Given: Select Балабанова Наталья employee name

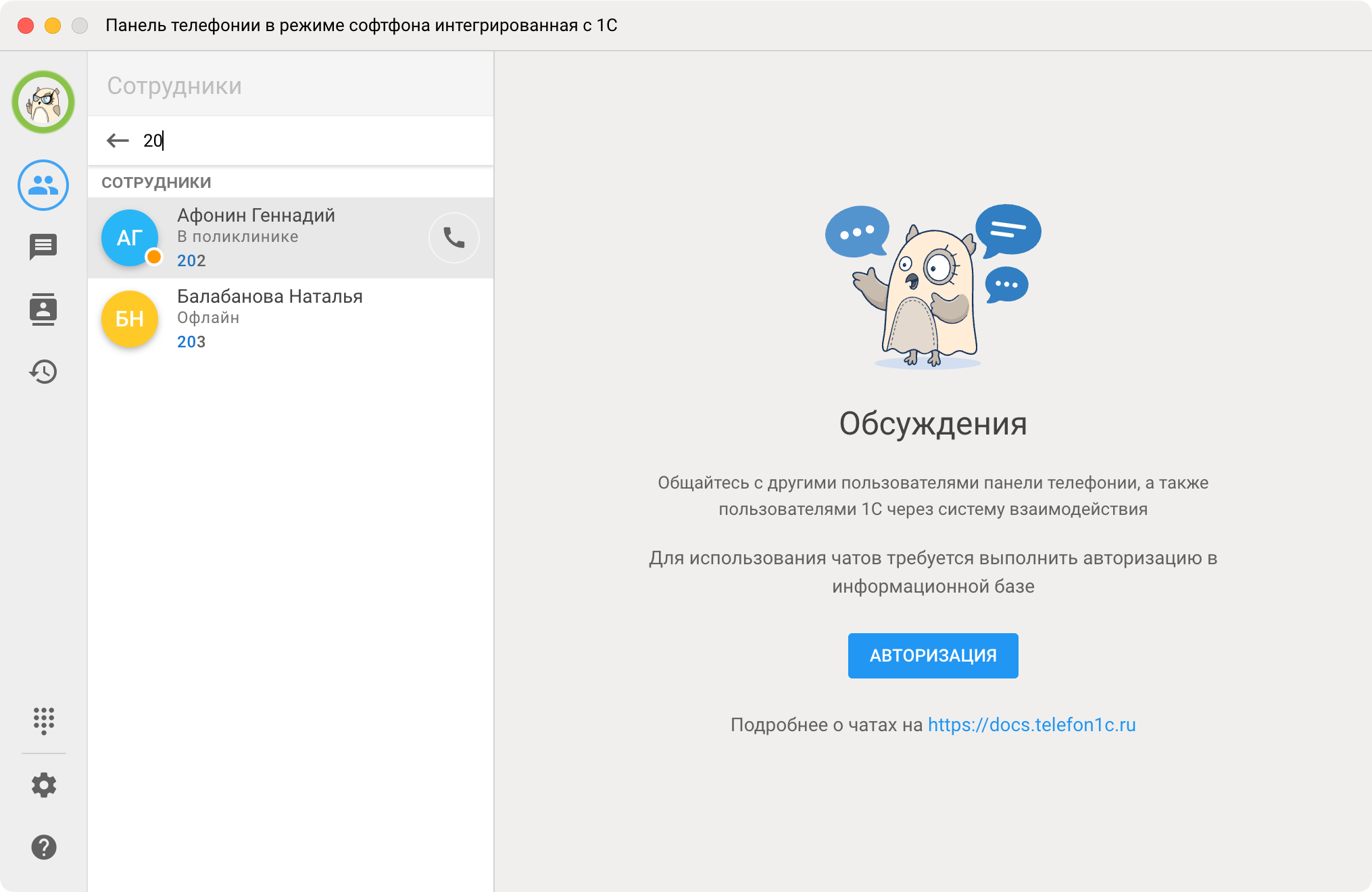Looking at the screenshot, I should click(x=270, y=297).
